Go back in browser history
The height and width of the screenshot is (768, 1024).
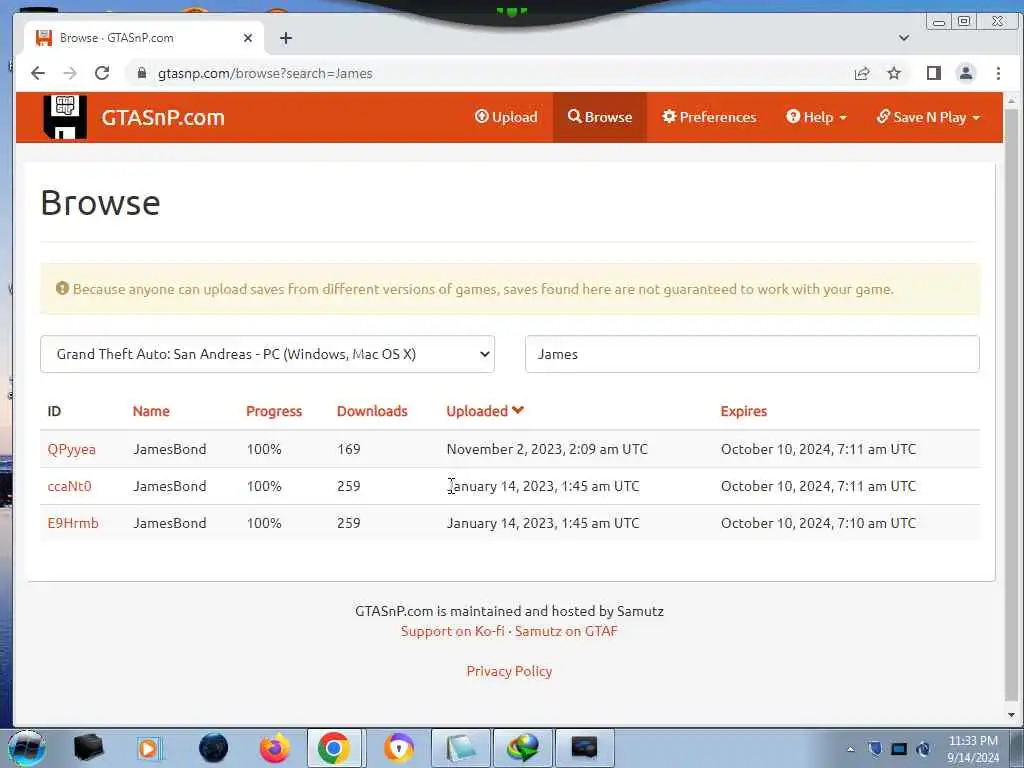(x=38, y=73)
